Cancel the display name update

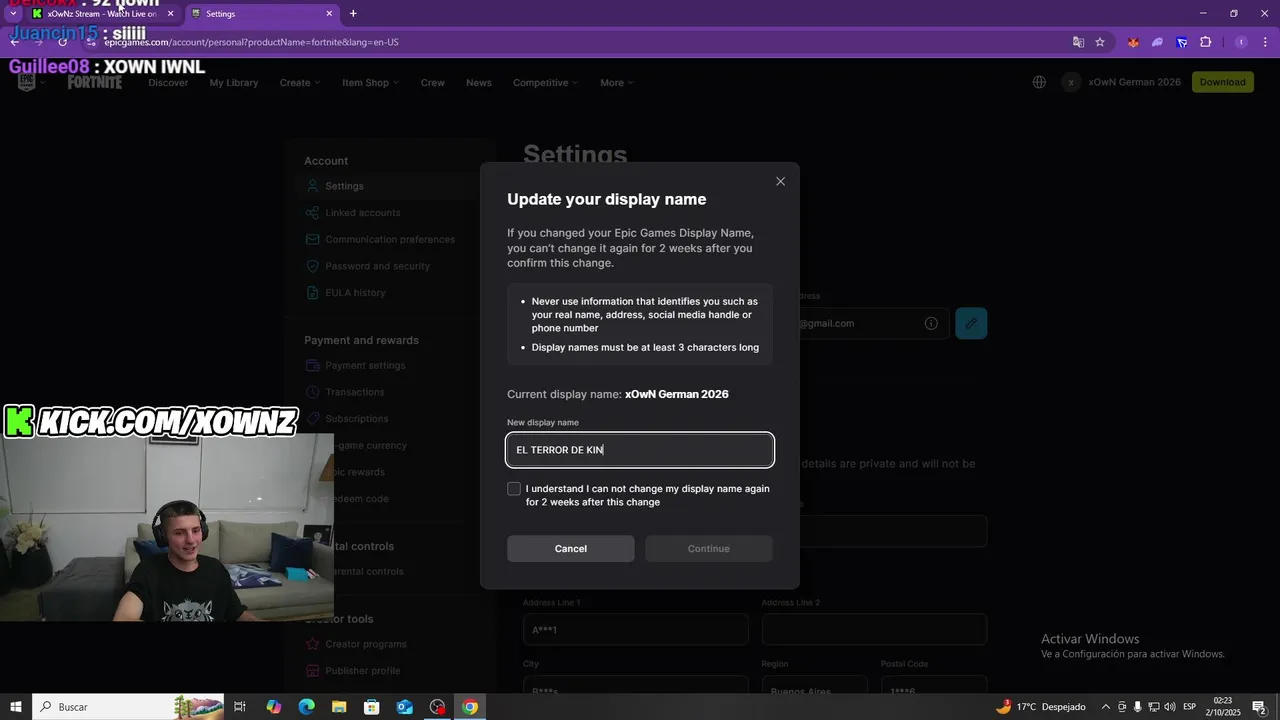[x=570, y=548]
